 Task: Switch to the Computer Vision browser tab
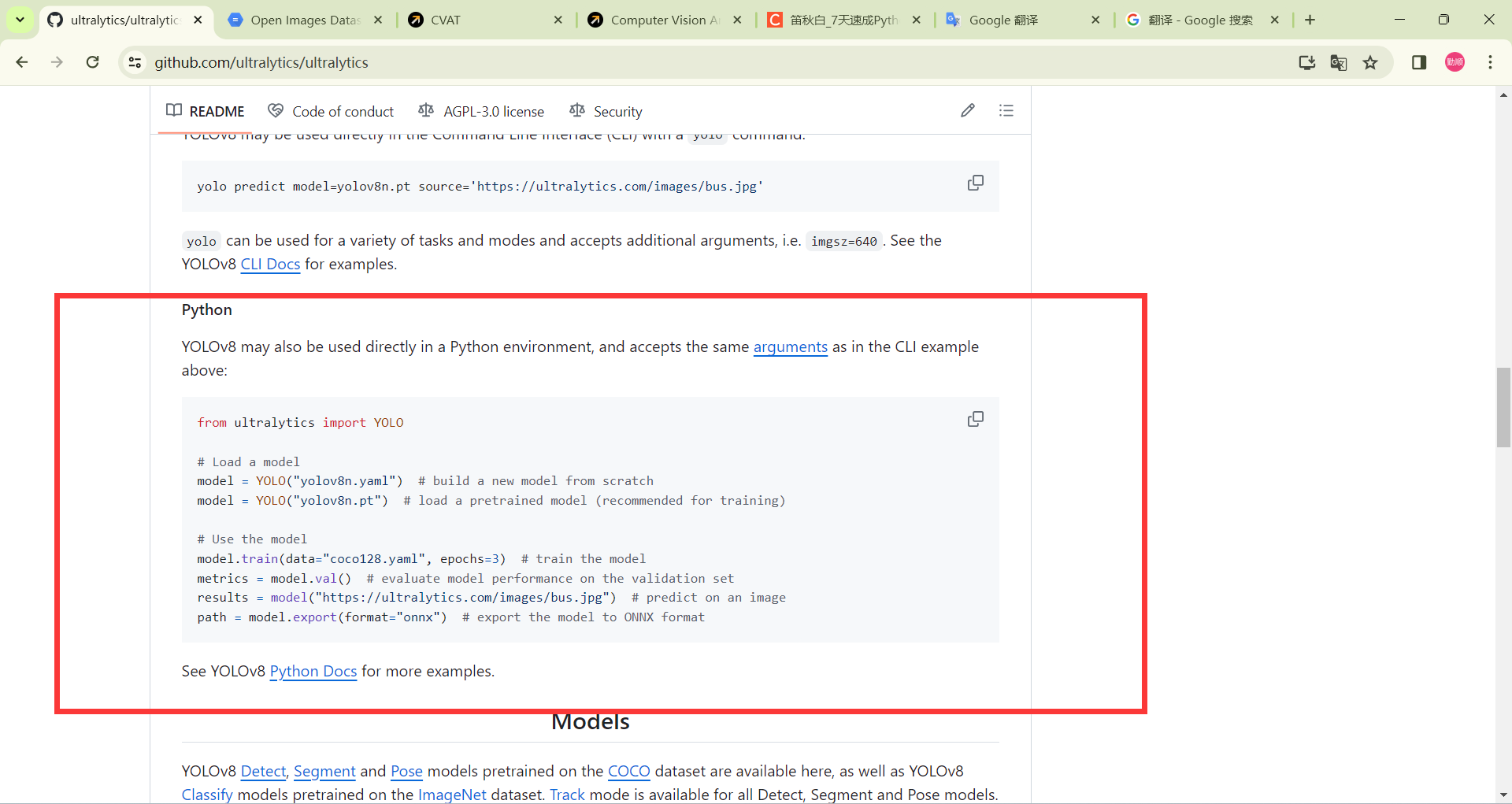665,20
